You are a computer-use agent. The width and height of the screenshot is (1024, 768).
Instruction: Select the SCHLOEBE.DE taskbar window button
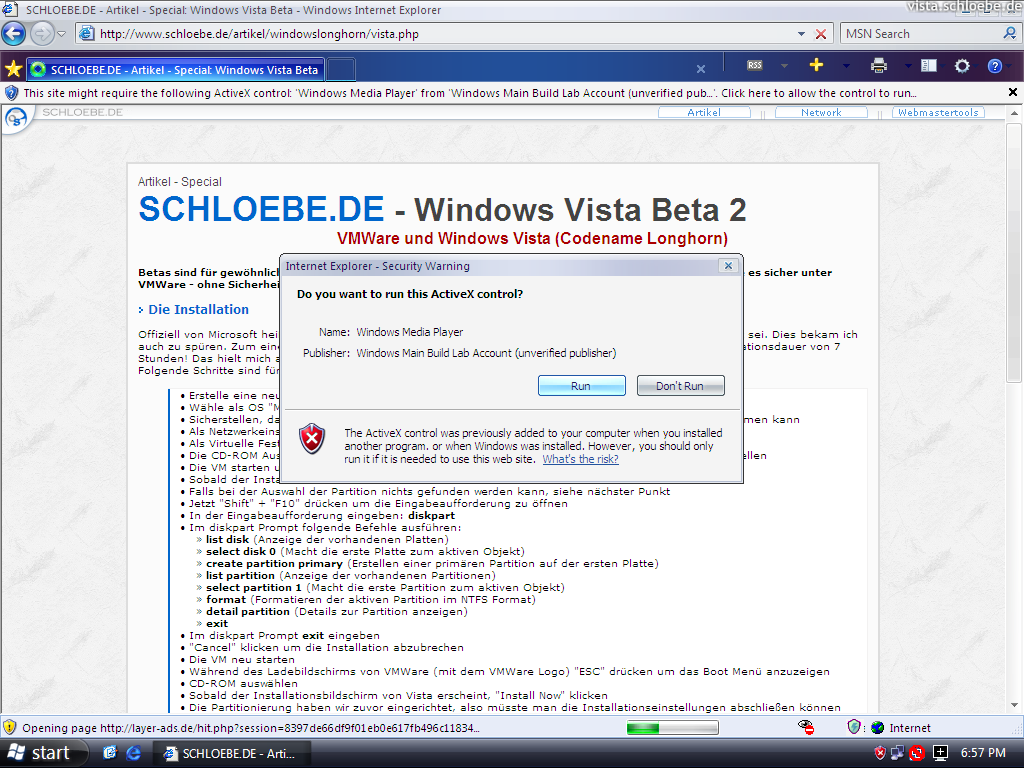click(231, 754)
